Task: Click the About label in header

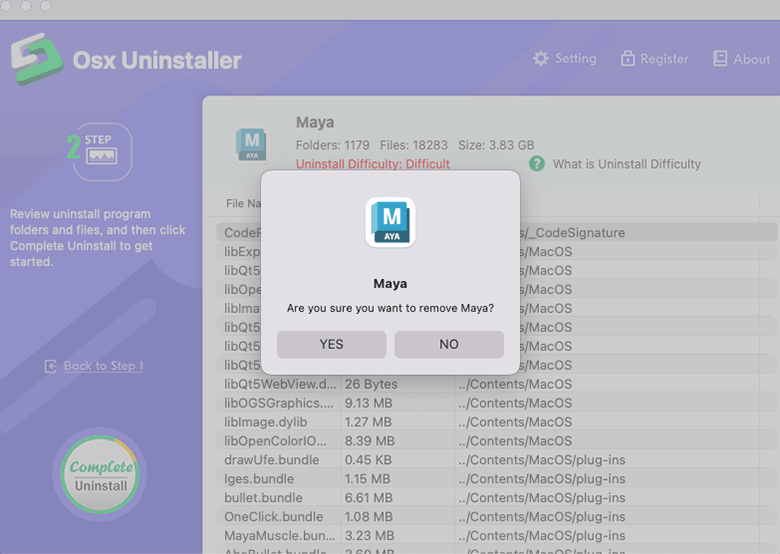Action: (x=752, y=59)
